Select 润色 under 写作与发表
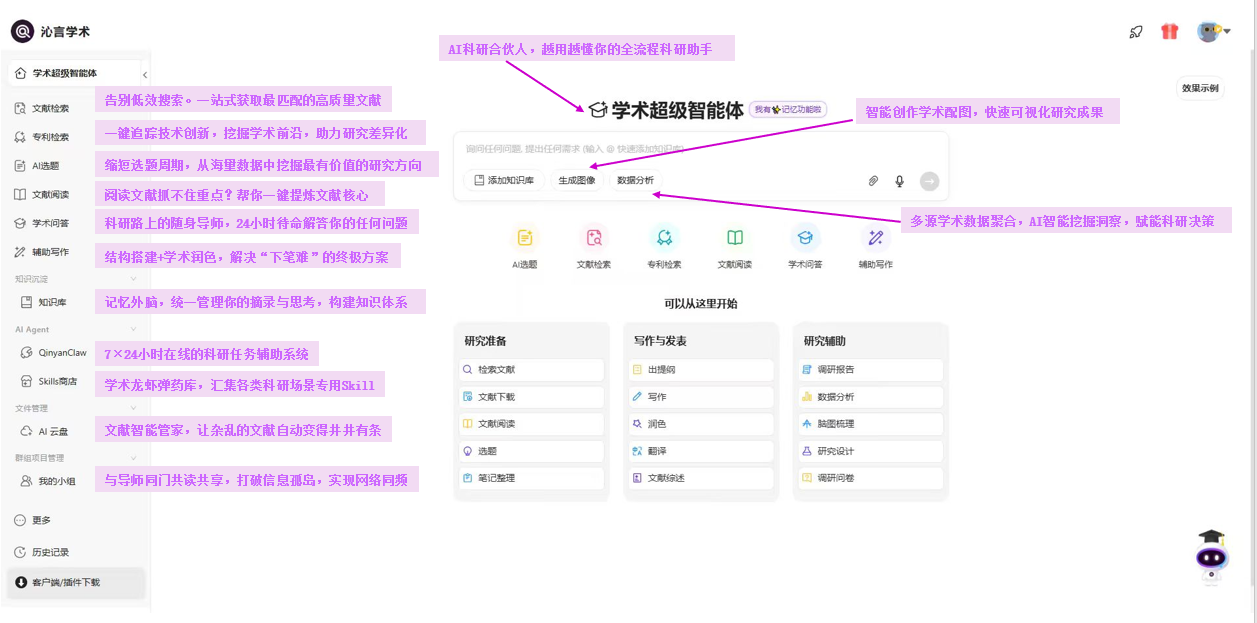Viewport: 1257px width, 623px height. 701,424
